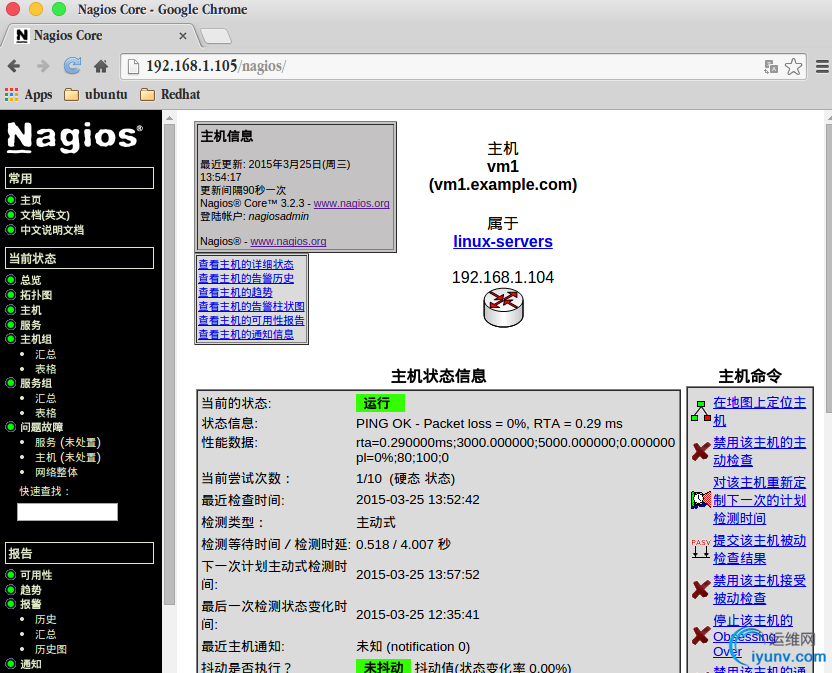
Task: Open 网络整体 in the sidebar
Action: point(56,472)
